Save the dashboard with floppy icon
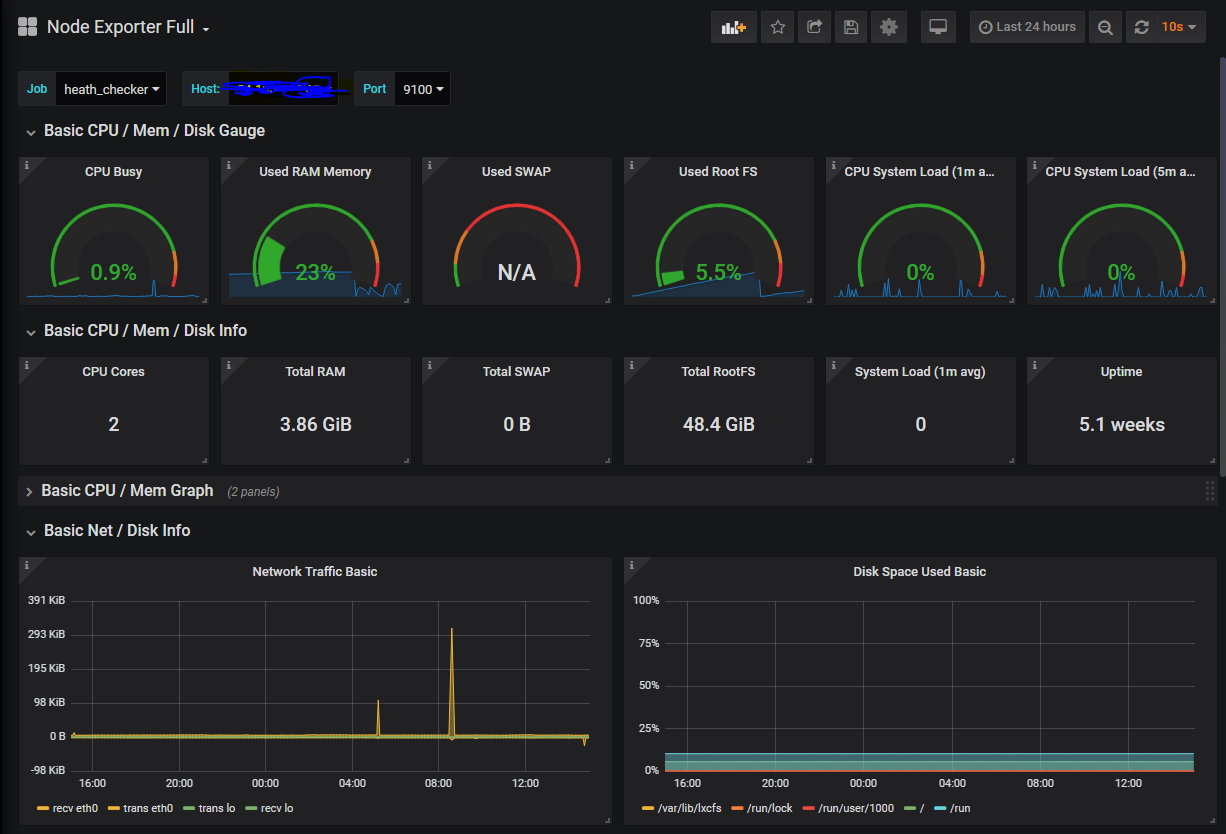 click(x=851, y=27)
